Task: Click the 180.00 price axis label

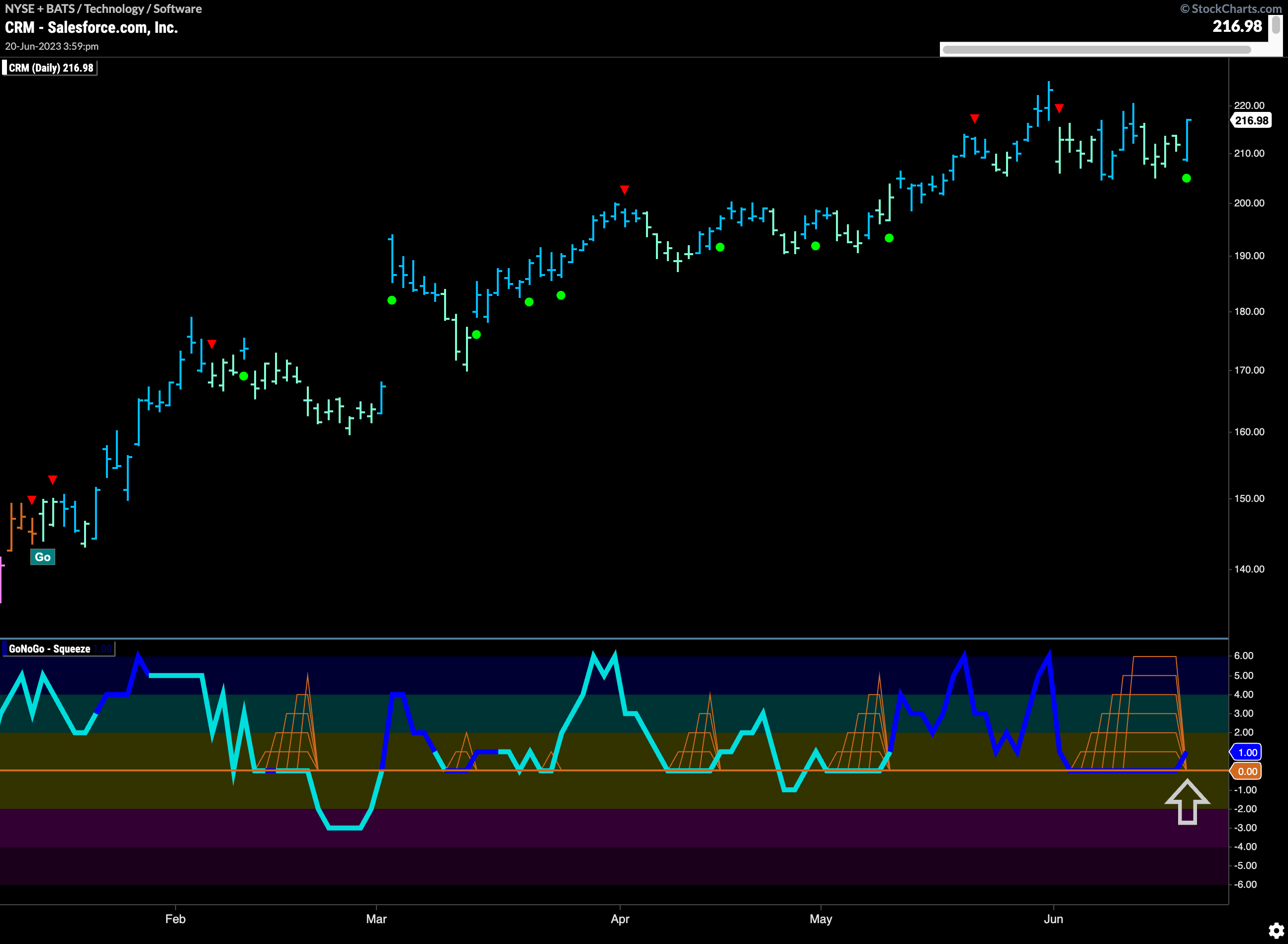Action: click(x=1249, y=311)
